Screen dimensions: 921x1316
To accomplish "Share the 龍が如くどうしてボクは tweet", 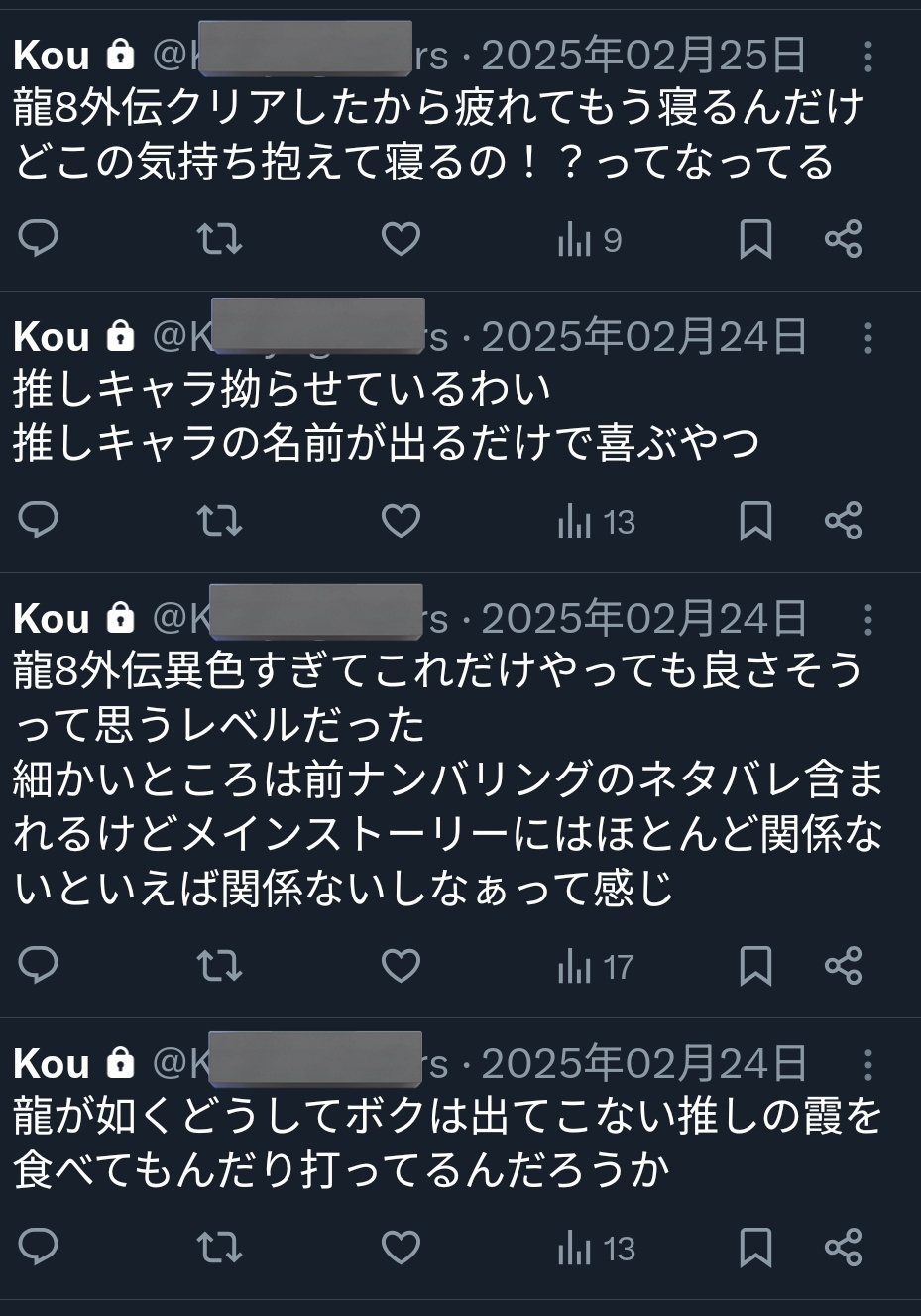I will click(844, 1248).
